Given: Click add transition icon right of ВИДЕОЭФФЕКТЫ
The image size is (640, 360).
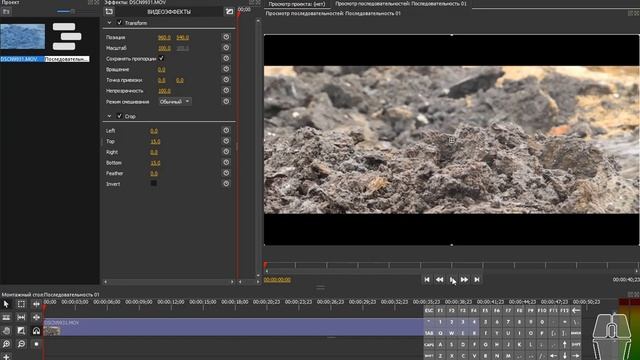Looking at the screenshot, I should (229, 12).
